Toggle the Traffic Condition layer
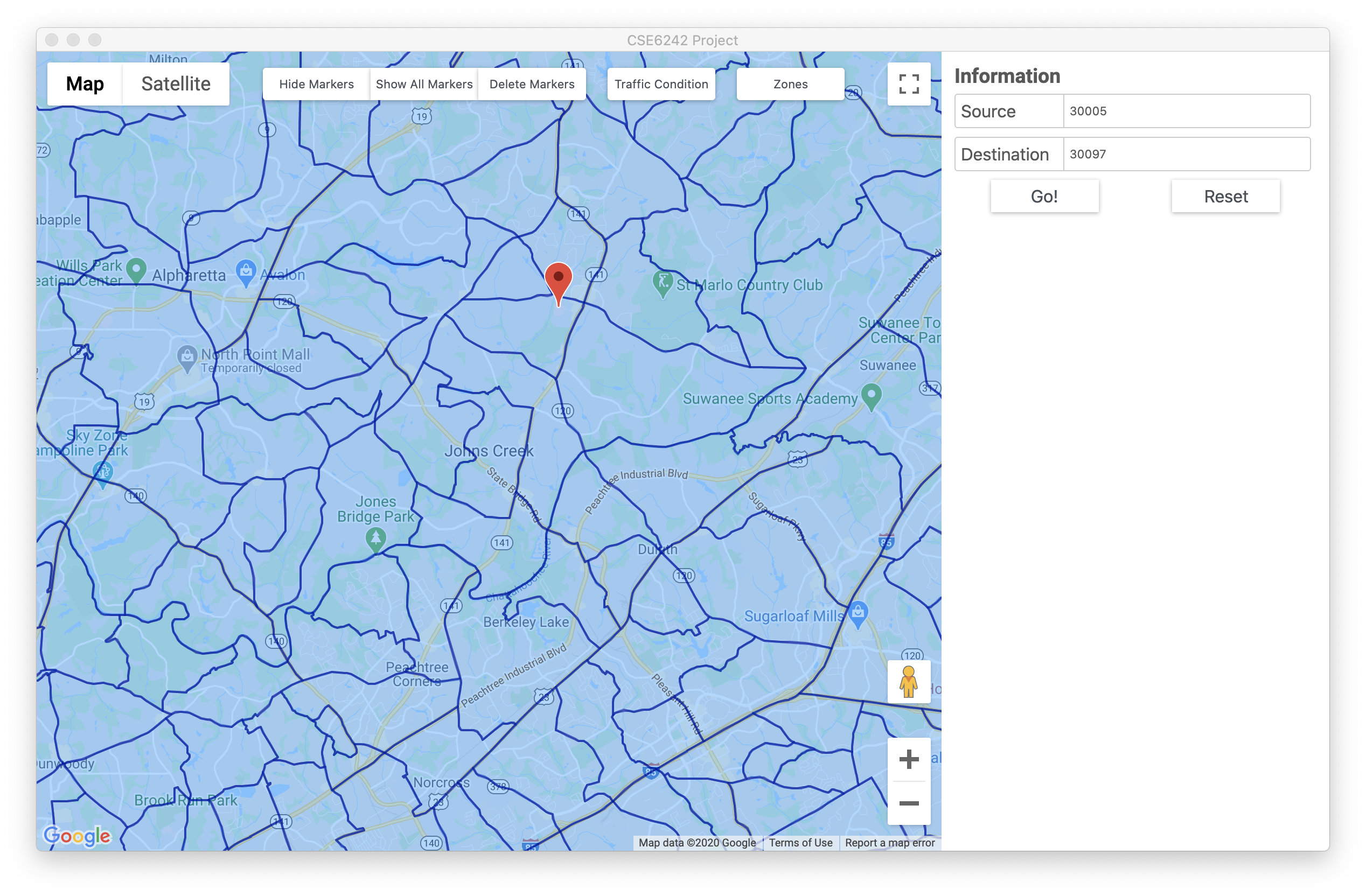This screenshot has height=896, width=1366. 660,85
